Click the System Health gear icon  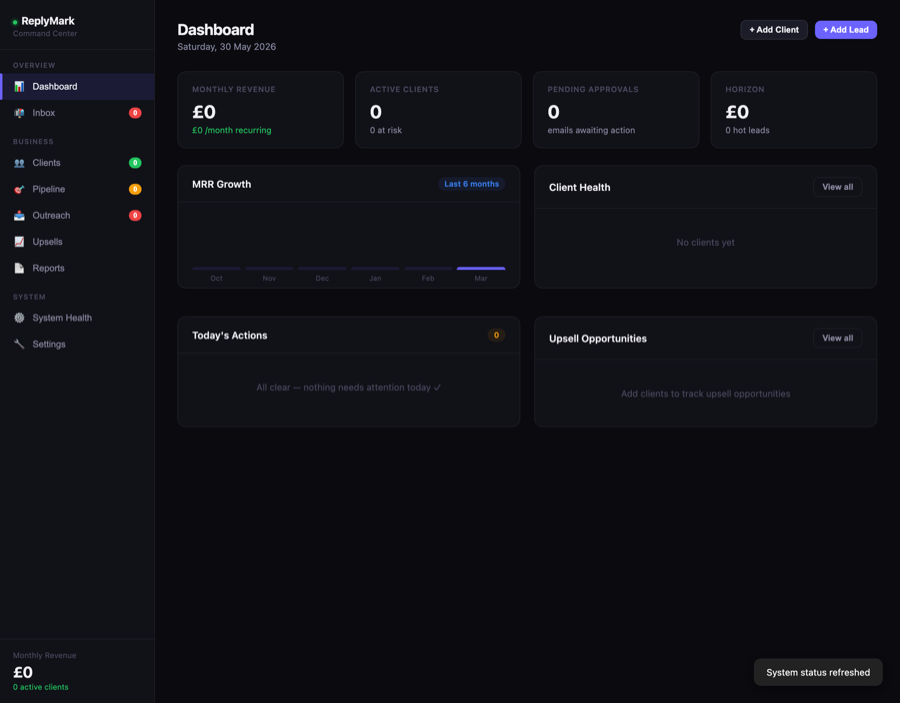coord(19,318)
